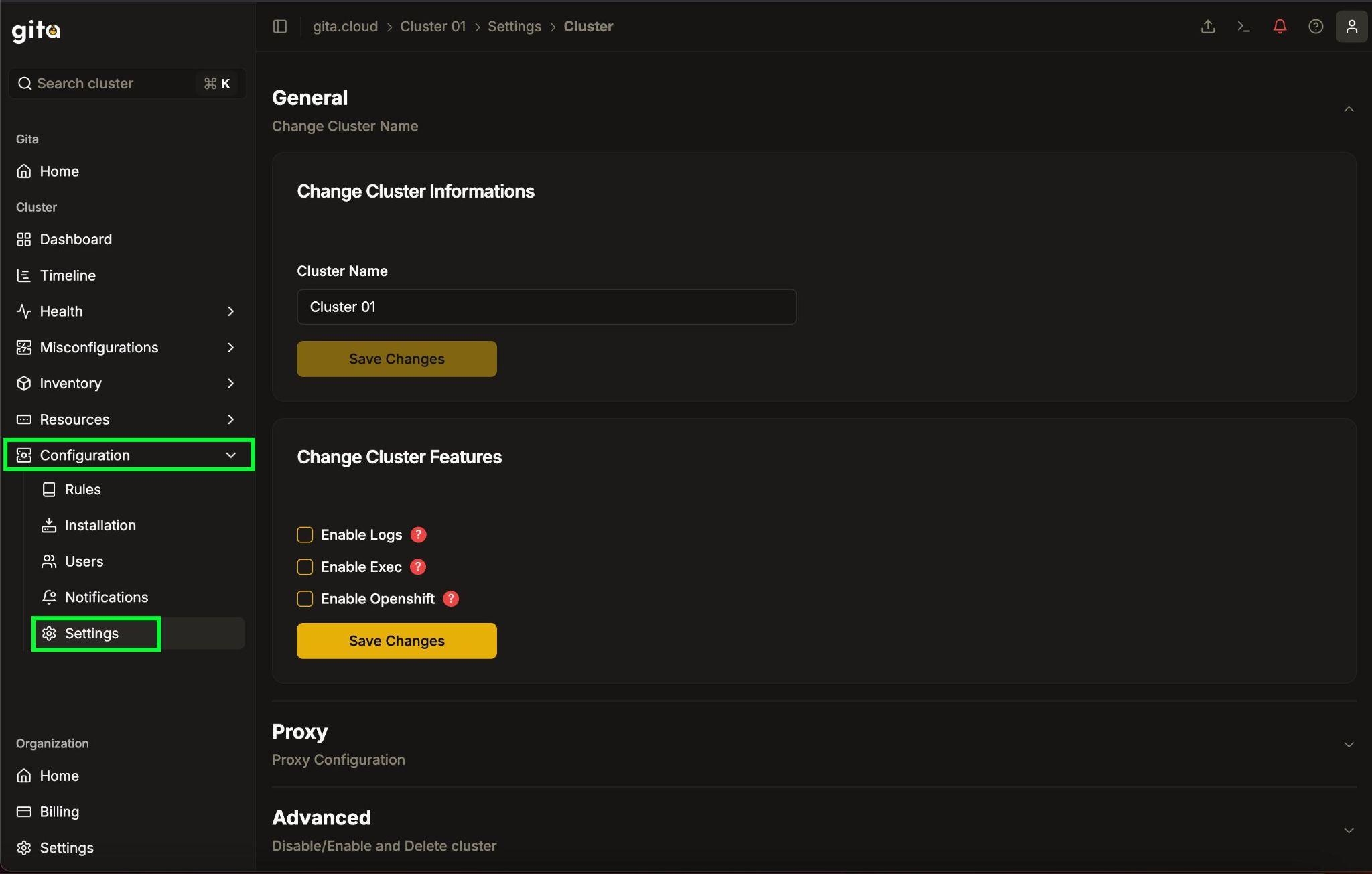Image resolution: width=1372 pixels, height=874 pixels.
Task: Focus the Cluster Name input field
Action: coord(547,307)
